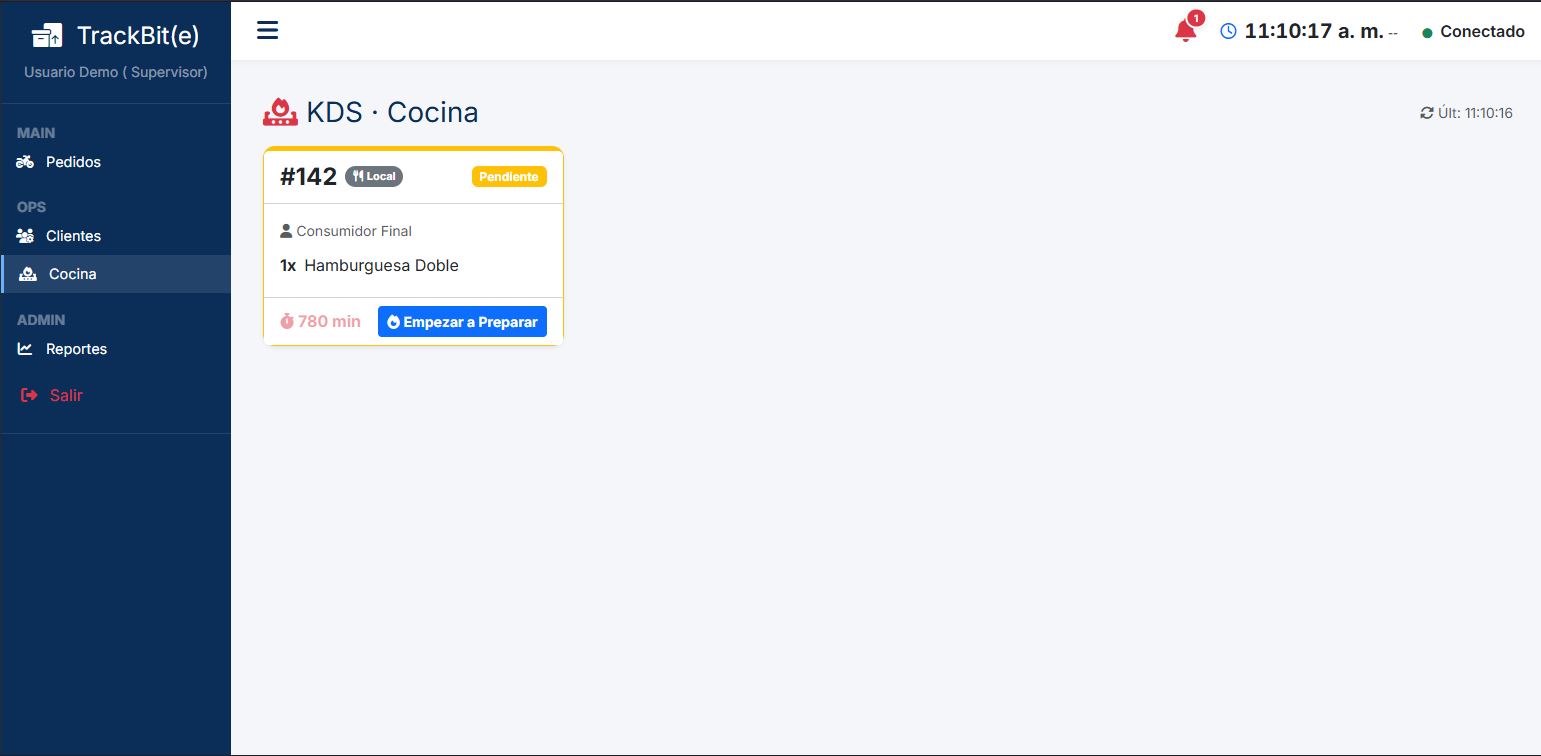This screenshot has width=1541, height=756.
Task: Toggle the Pendiente status badge on order #142
Action: pos(509,176)
